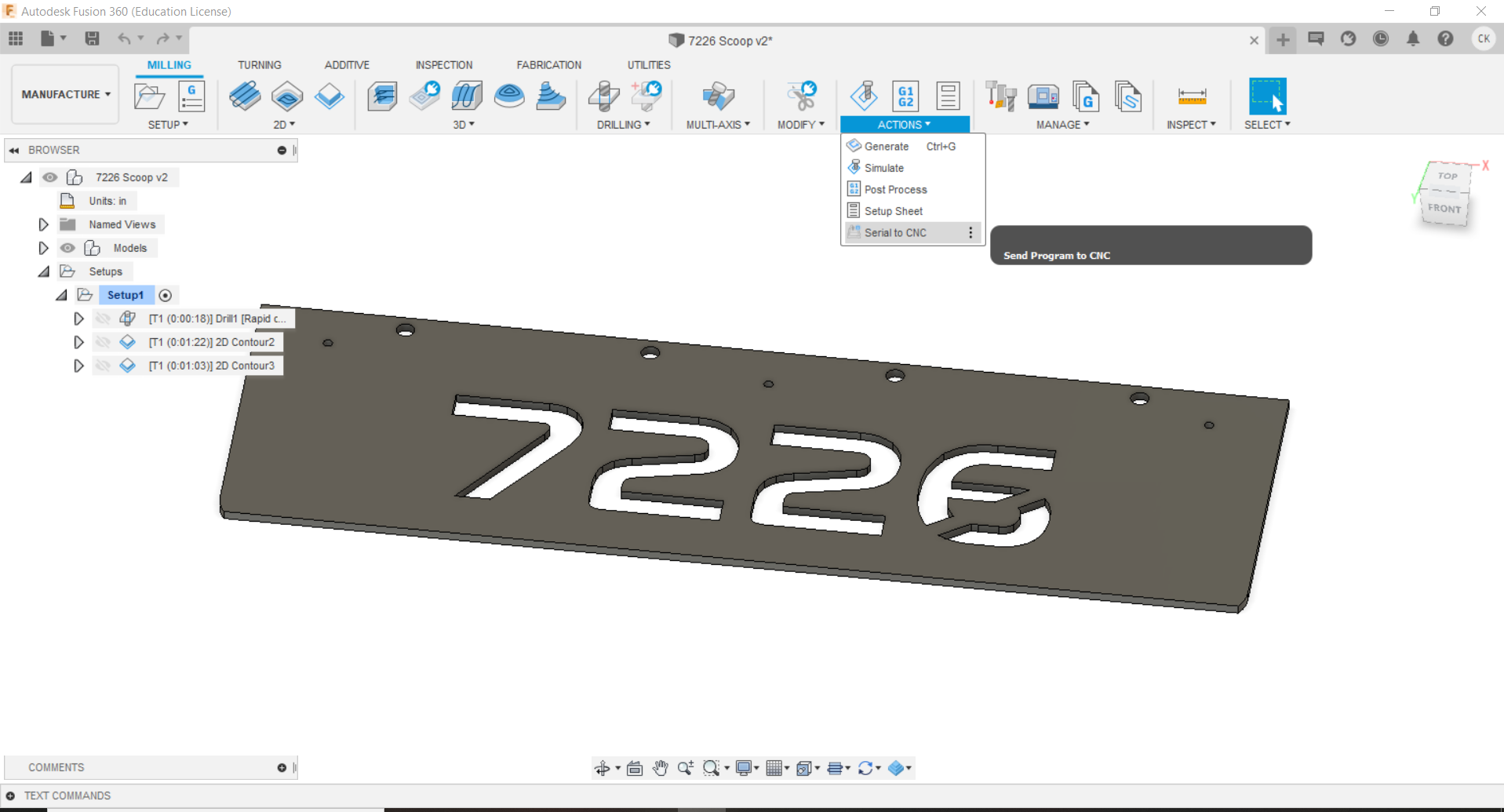The height and width of the screenshot is (812, 1504).
Task: Choose Post Process from Actions menu
Action: click(895, 190)
